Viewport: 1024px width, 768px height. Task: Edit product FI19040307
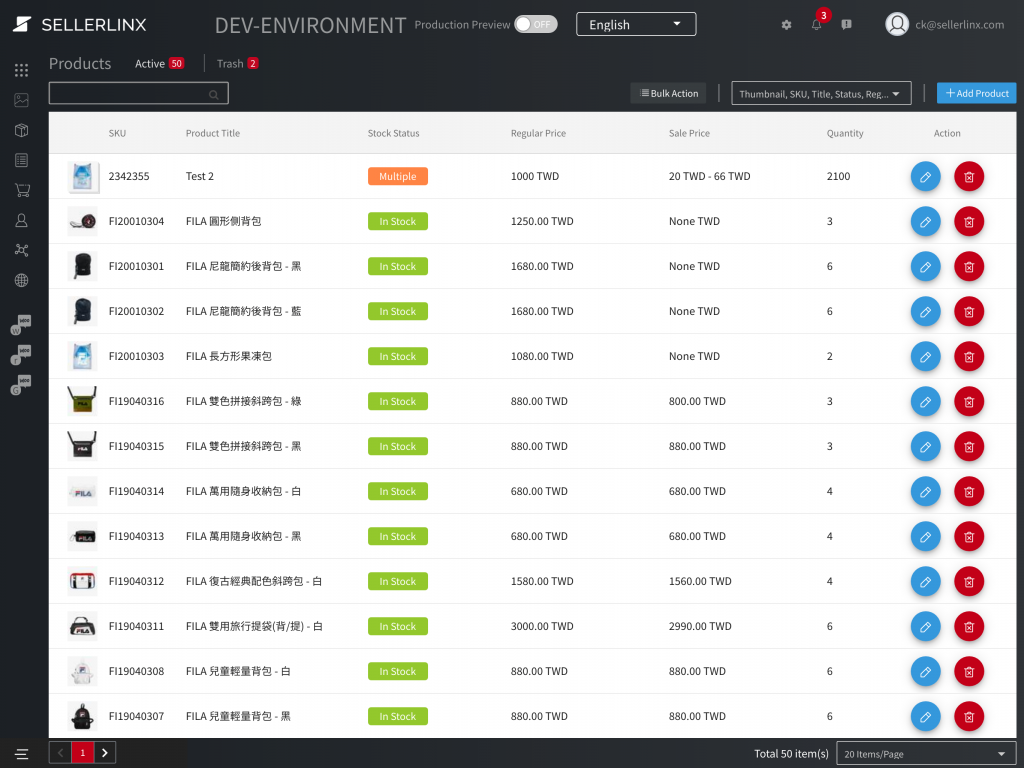pyautogui.click(x=925, y=716)
